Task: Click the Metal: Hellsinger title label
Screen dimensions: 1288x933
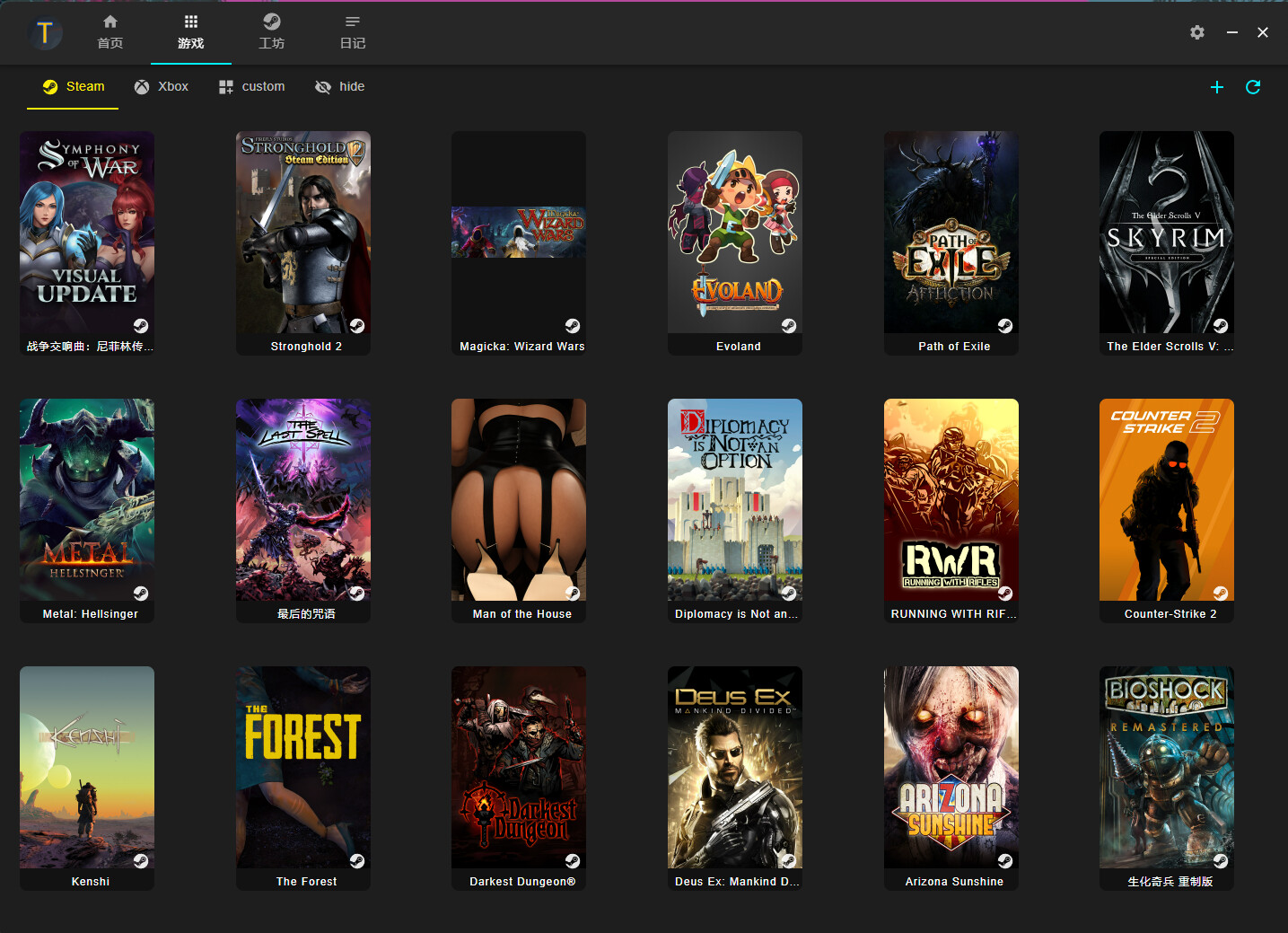Action: tap(86, 613)
